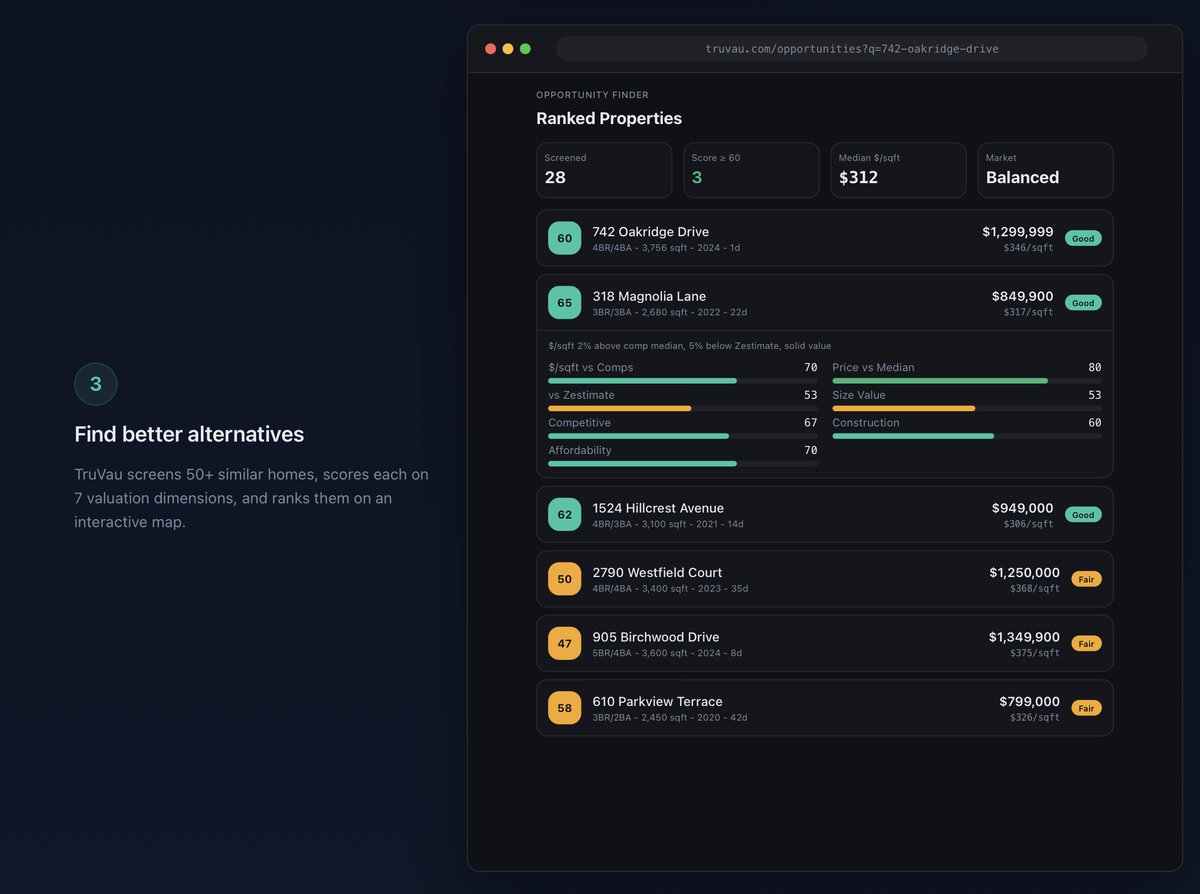
Task: Click the browser window's yellow minimize dot
Action: pos(508,49)
